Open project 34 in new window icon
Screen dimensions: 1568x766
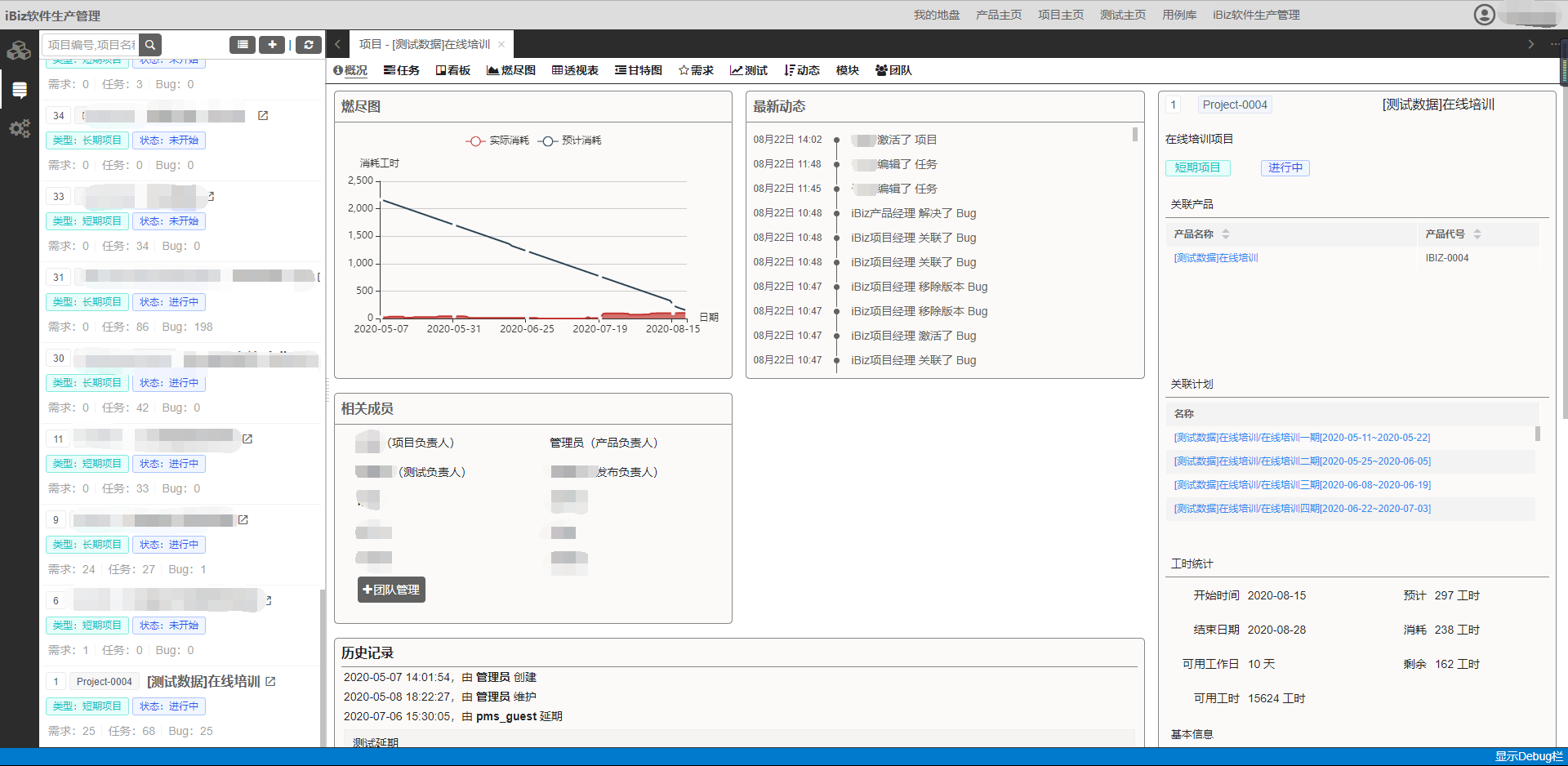coord(263,116)
